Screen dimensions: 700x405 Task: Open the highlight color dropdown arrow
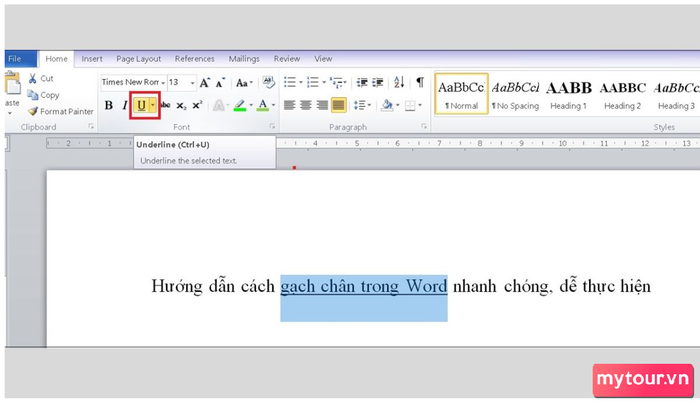(251, 105)
